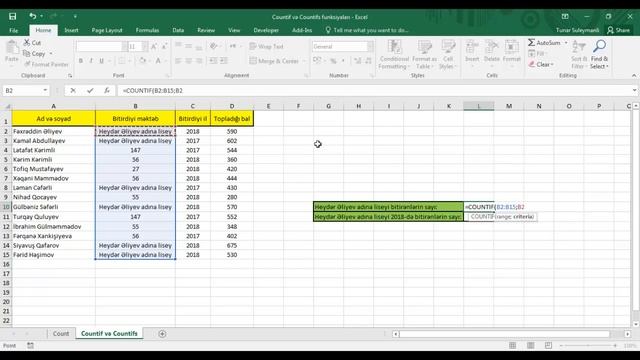Viewport: 640px width, 360px height.
Task: Expand the Copy dropdown arrow
Action: point(51,53)
